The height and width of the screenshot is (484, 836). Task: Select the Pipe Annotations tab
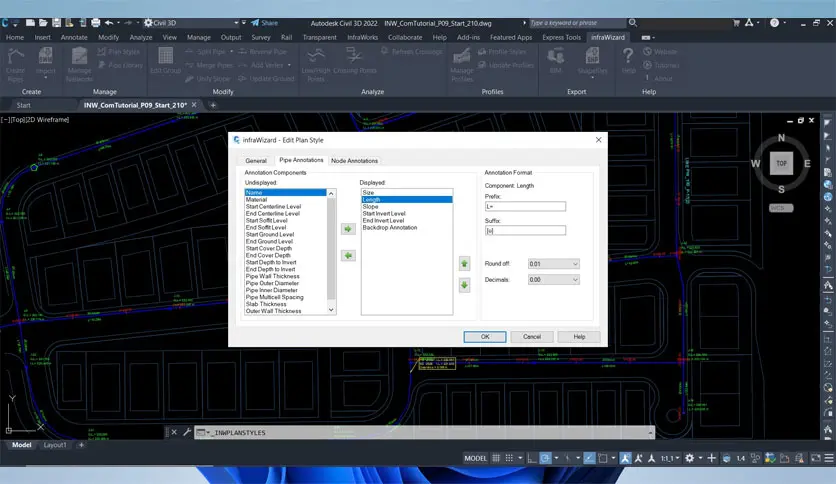point(301,160)
